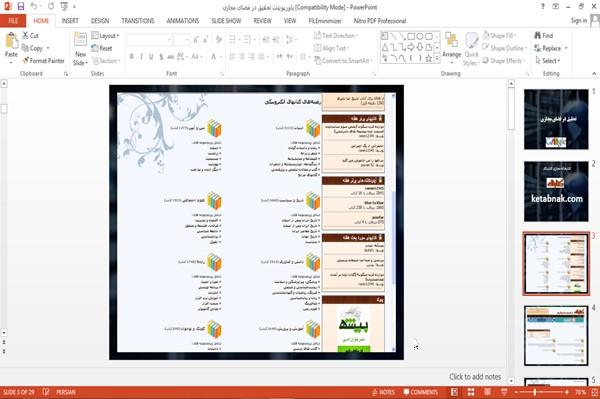Viewport: 600px width, 399px height.
Task: Open Clipboard pane dialog launcher
Action: click(66, 73)
